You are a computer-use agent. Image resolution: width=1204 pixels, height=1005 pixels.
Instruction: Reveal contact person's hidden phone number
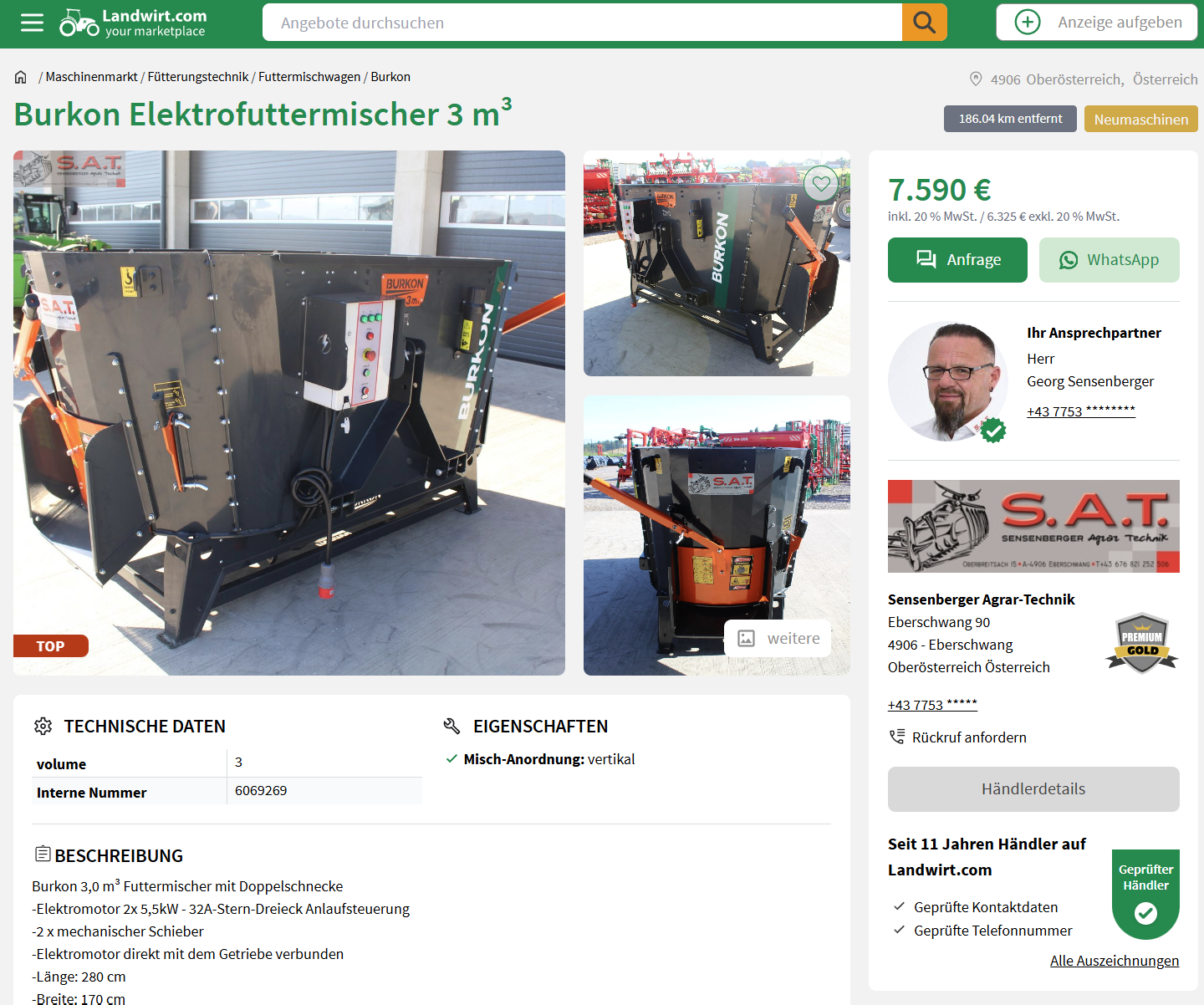pos(1081,411)
